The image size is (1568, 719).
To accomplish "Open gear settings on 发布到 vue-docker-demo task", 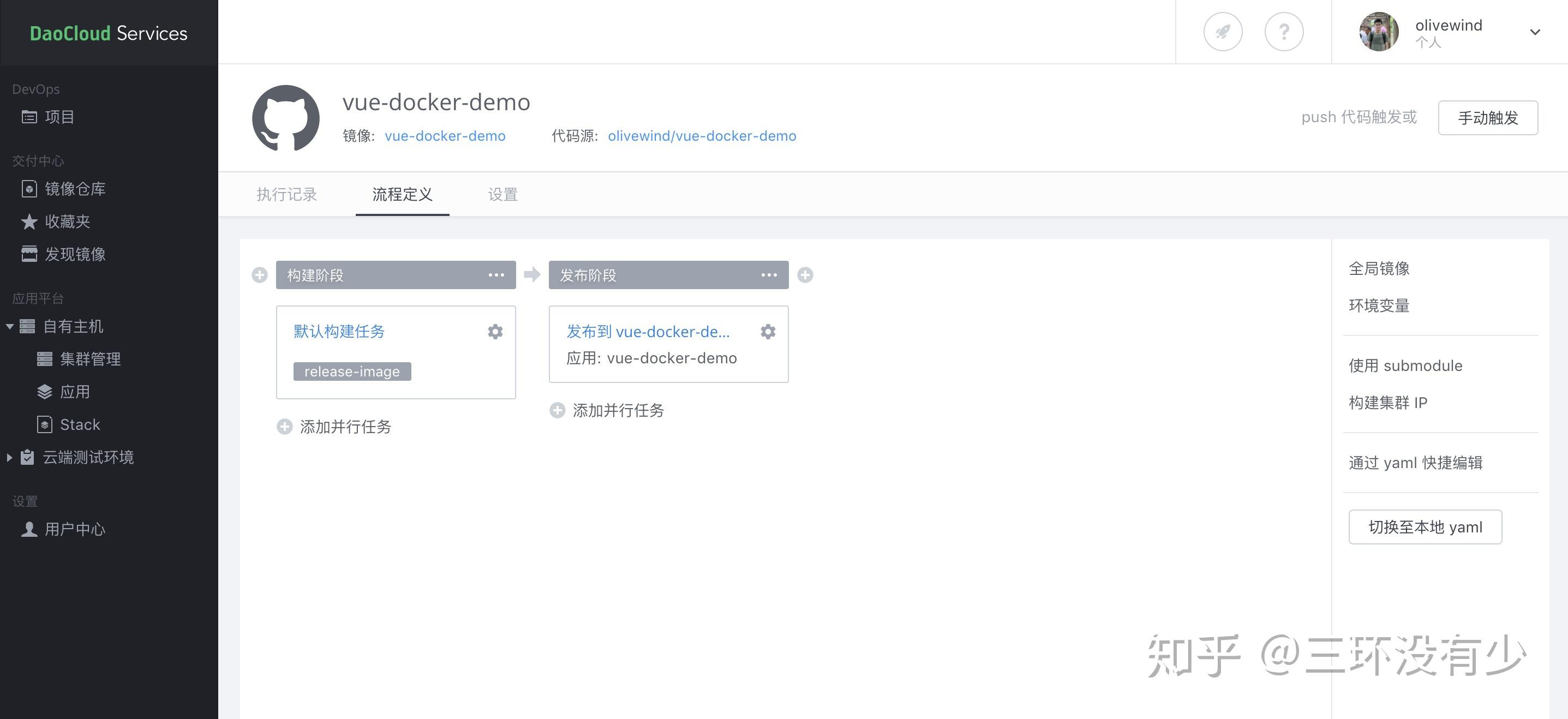I will click(768, 332).
